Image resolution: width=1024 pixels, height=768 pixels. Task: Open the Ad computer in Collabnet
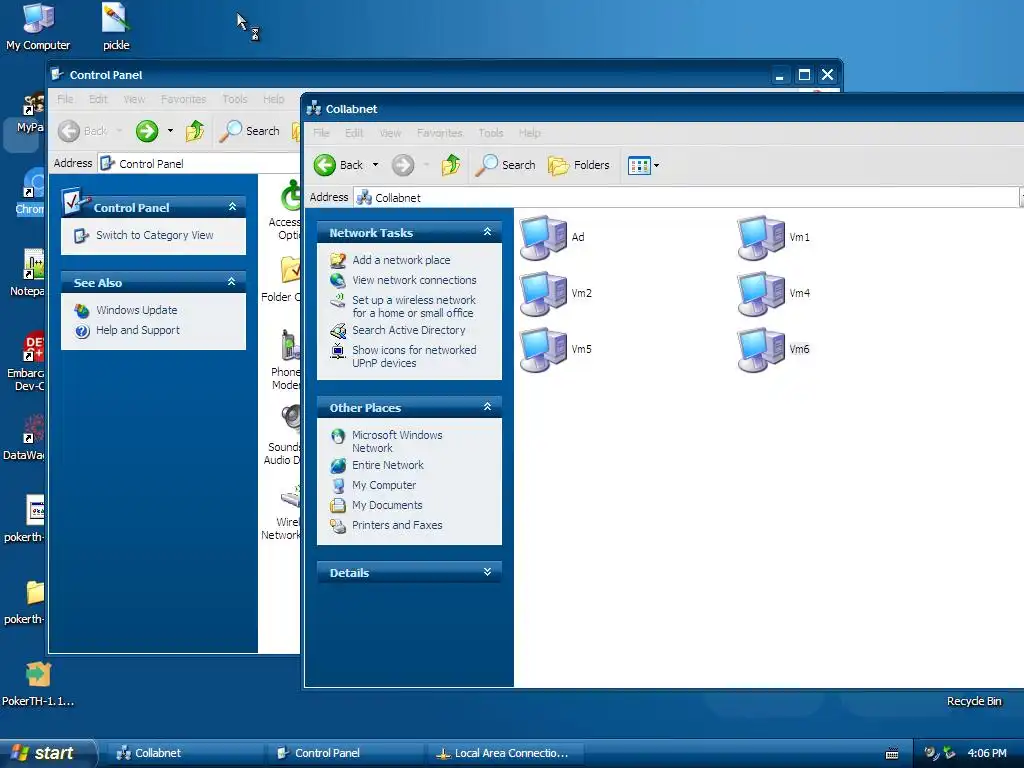pyautogui.click(x=543, y=238)
